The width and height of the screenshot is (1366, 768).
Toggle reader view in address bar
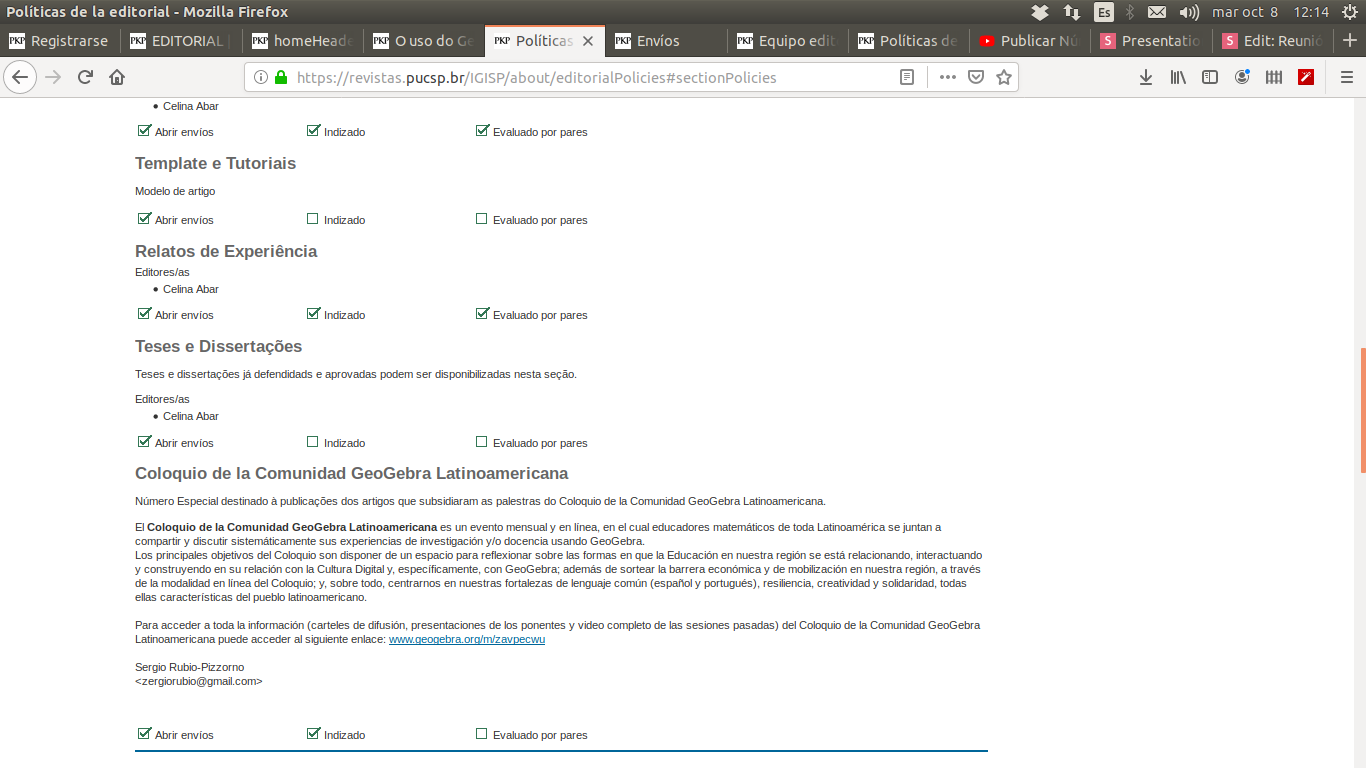tap(907, 77)
